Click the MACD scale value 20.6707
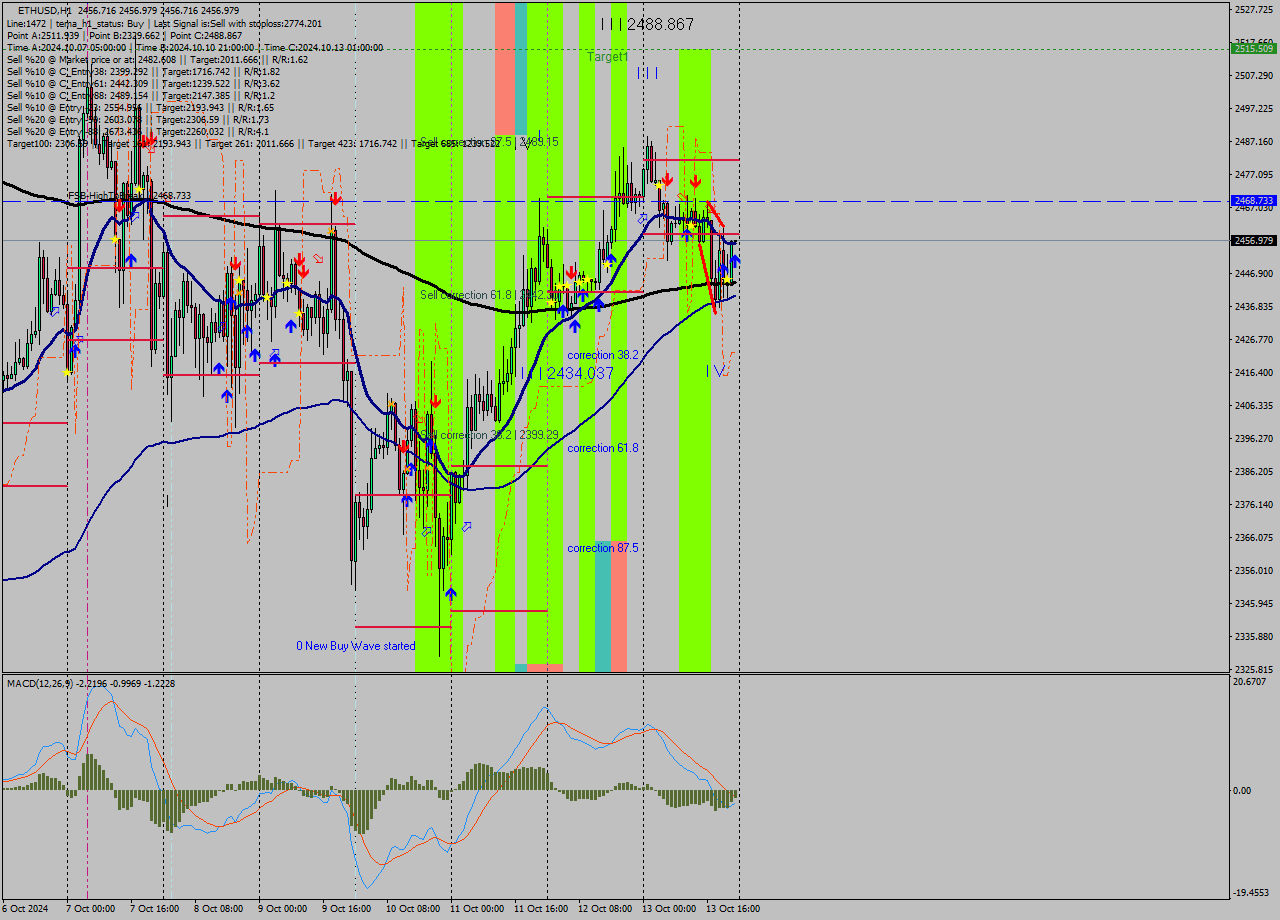Image resolution: width=1280 pixels, height=920 pixels. pyautogui.click(x=1250, y=681)
